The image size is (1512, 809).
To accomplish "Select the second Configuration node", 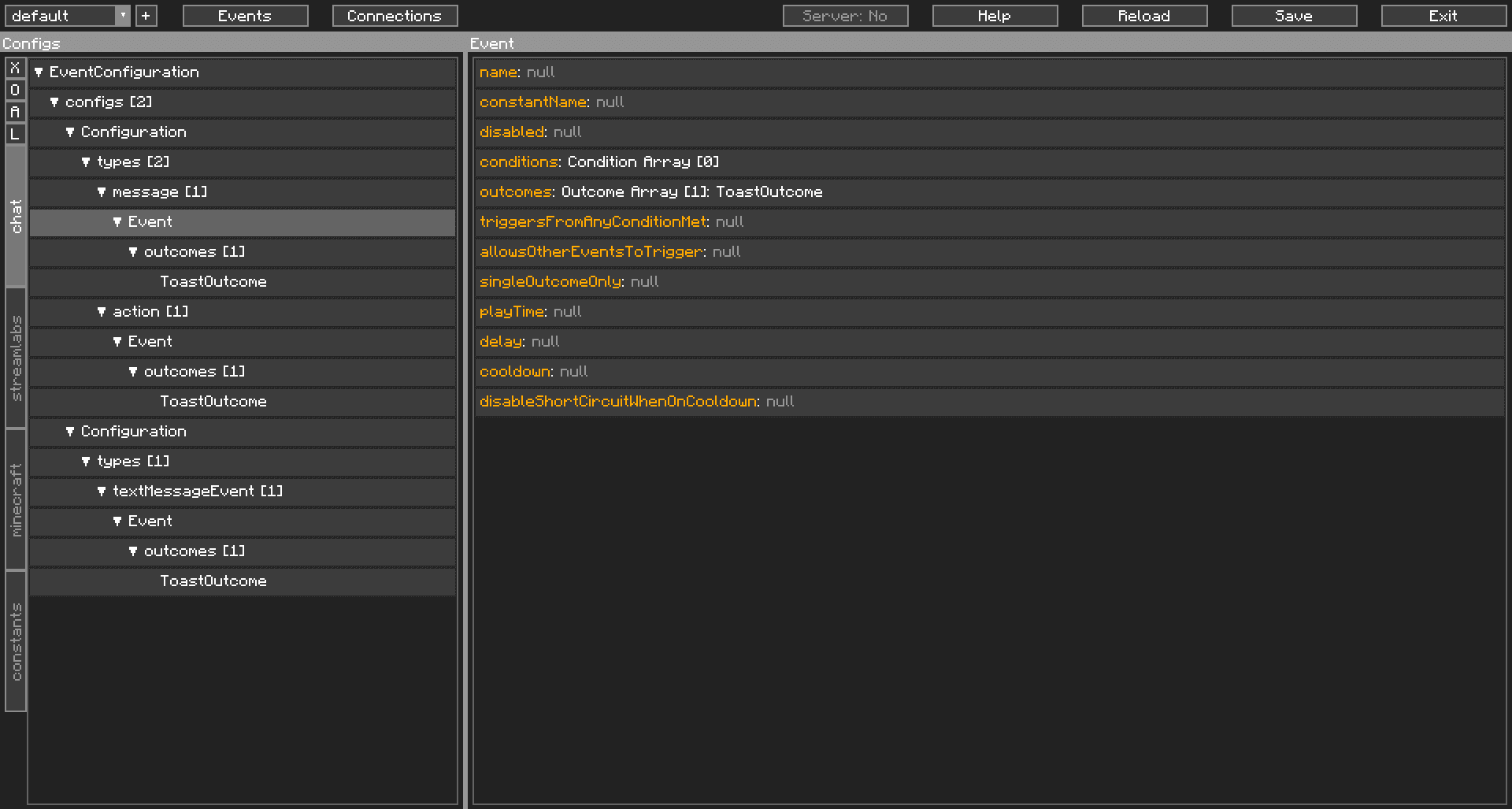I will click(x=243, y=432).
